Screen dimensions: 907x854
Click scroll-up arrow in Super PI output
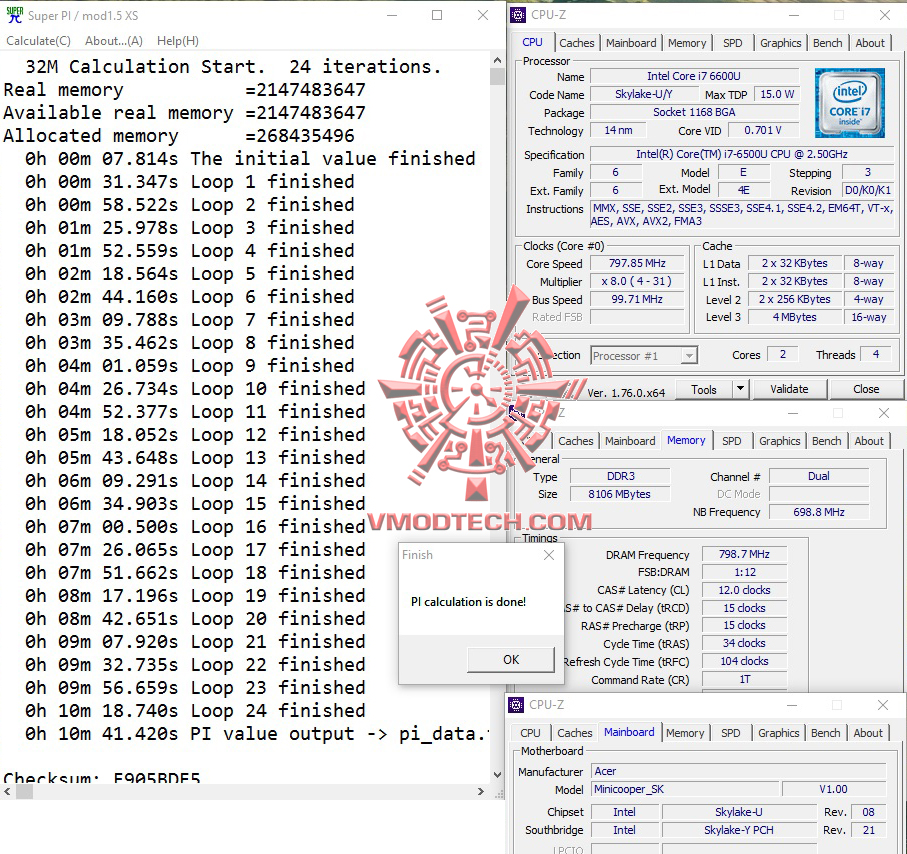pyautogui.click(x=497, y=59)
